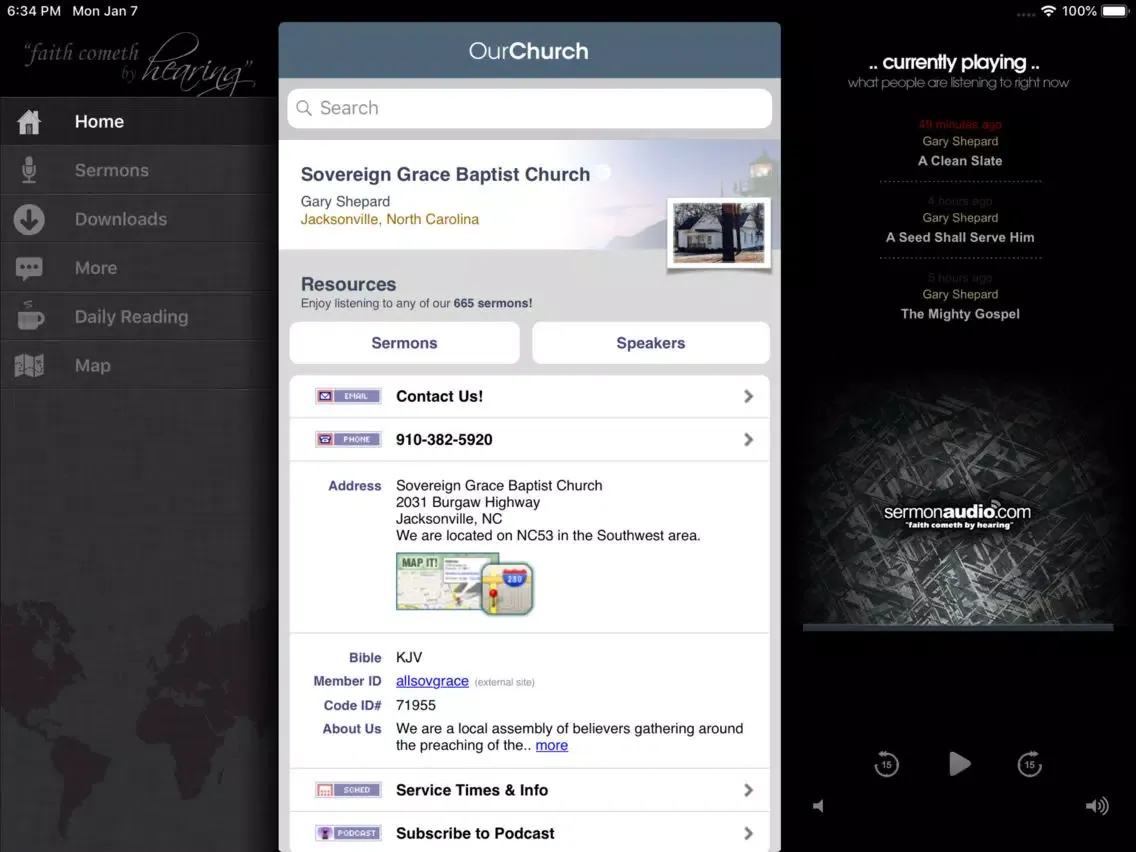Click the EMAIL badge icon
Image resolution: width=1136 pixels, height=852 pixels.
tap(348, 396)
